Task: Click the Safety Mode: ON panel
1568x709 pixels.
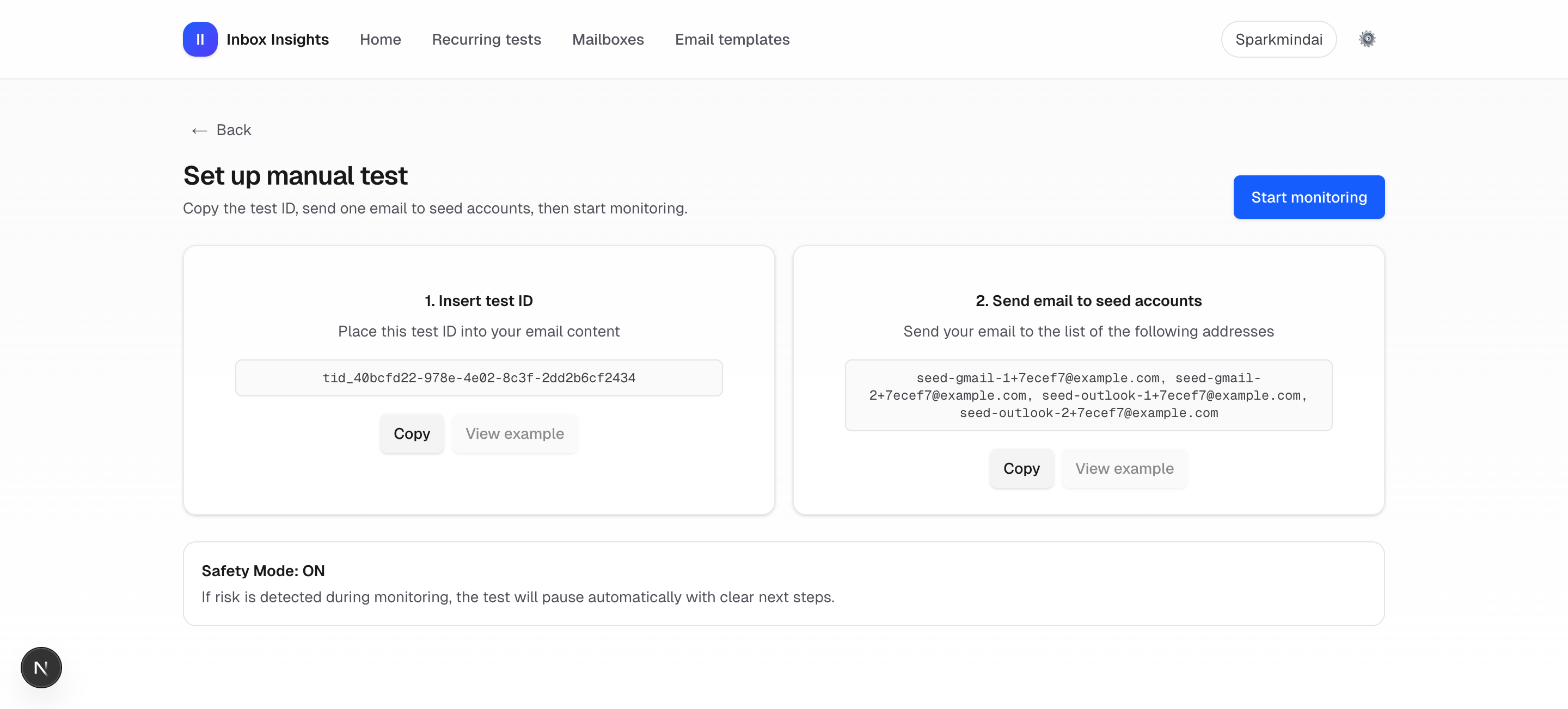Action: point(783,583)
